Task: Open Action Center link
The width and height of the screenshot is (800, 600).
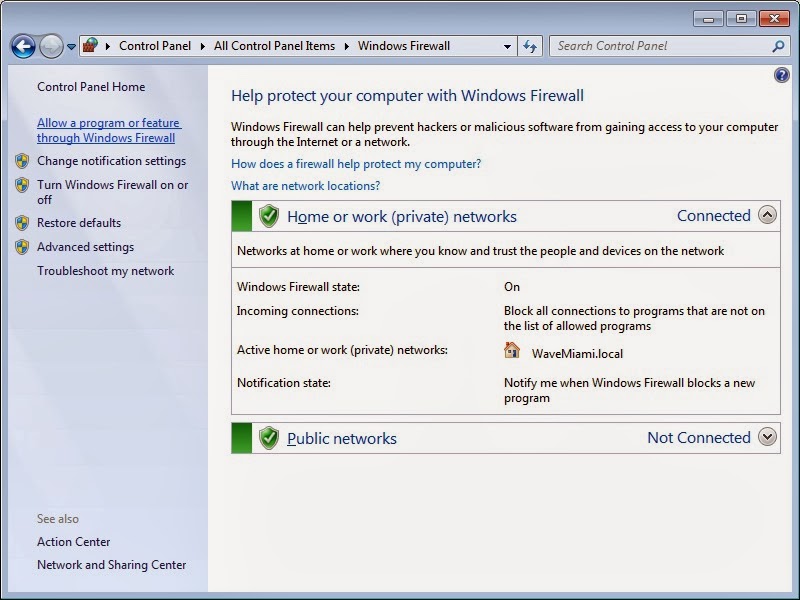Action: (x=73, y=541)
